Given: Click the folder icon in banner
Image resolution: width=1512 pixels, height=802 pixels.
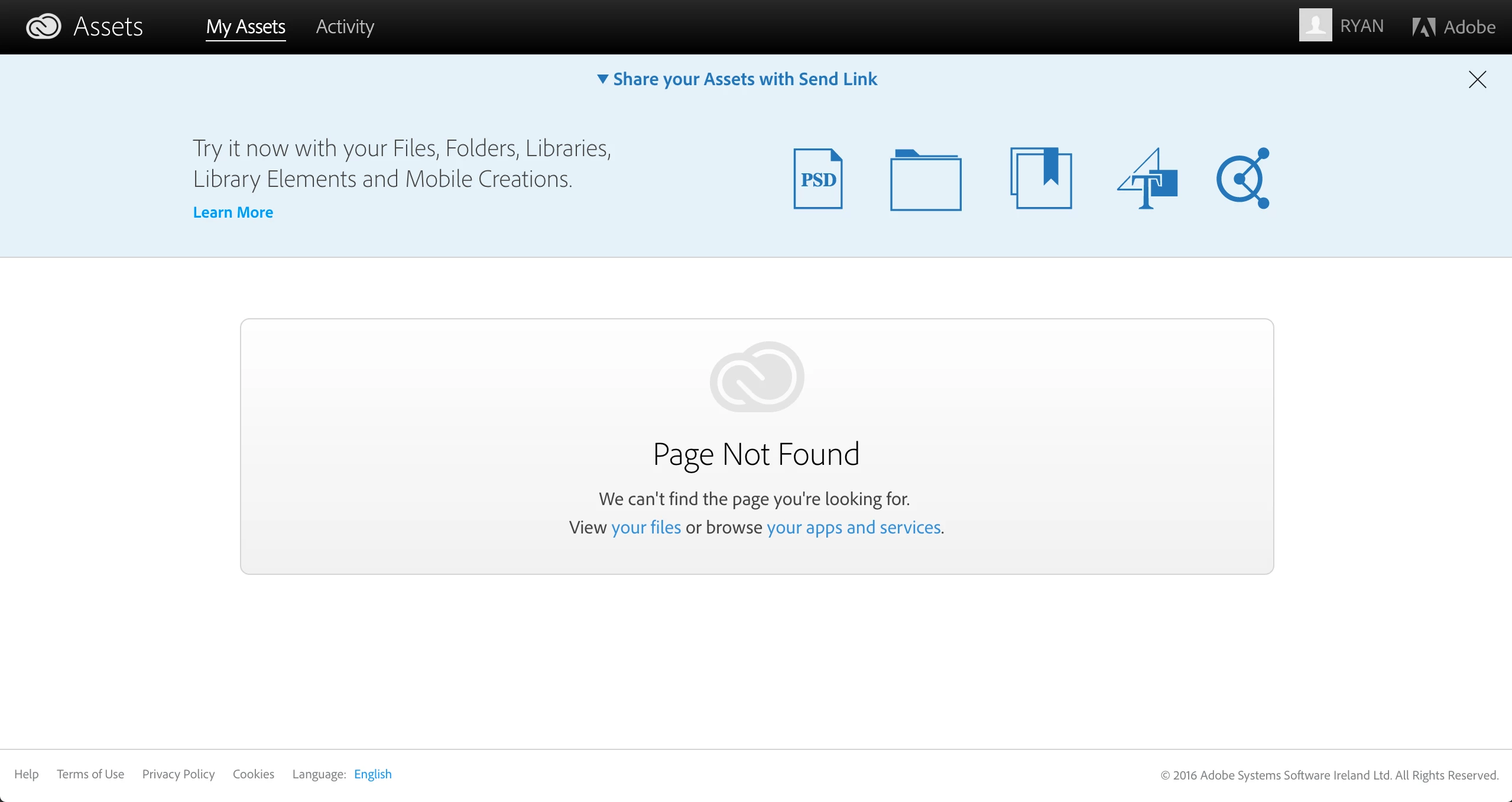Looking at the screenshot, I should pyautogui.click(x=926, y=180).
